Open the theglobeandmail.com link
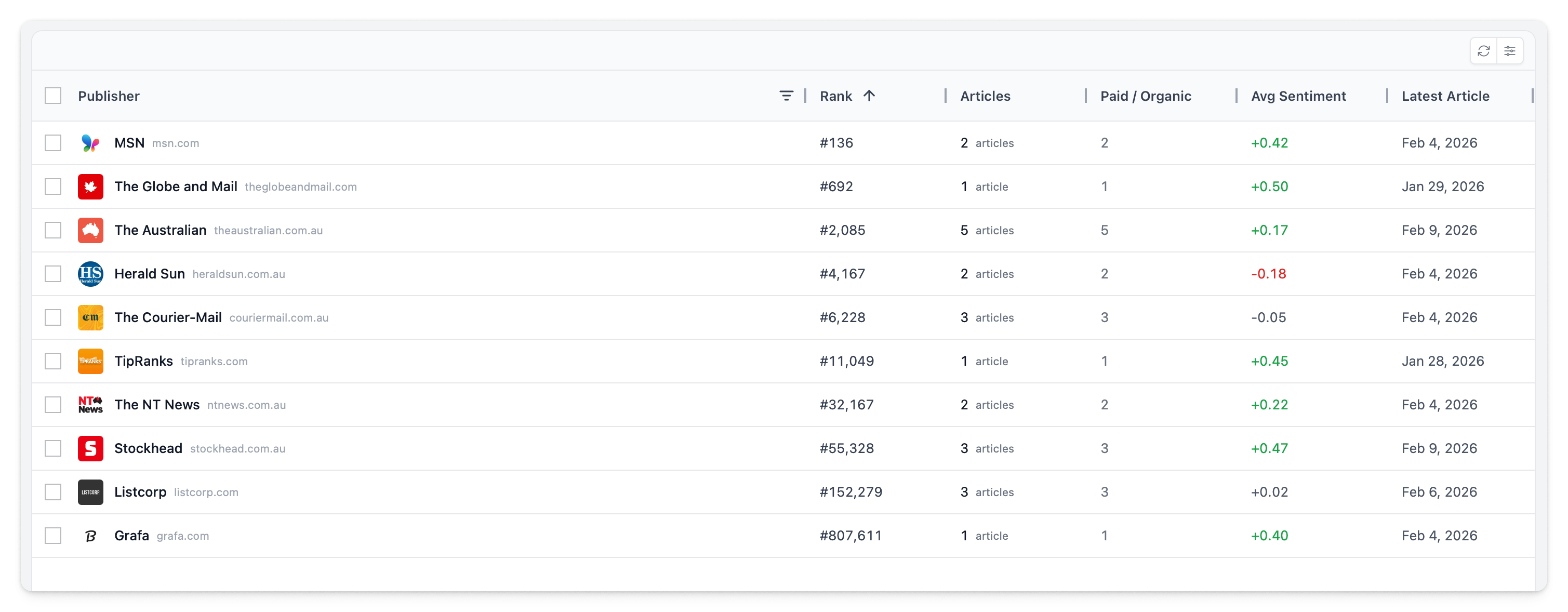This screenshot has height=612, width=1568. (301, 187)
